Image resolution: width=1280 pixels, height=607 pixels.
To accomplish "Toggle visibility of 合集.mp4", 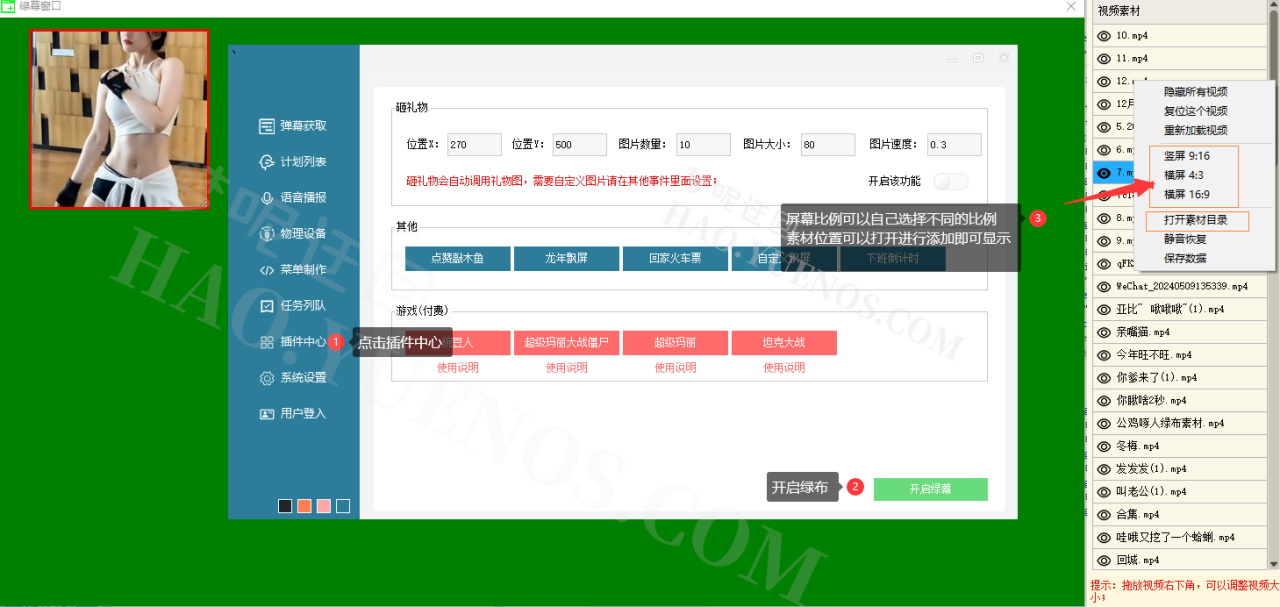I will click(1104, 515).
